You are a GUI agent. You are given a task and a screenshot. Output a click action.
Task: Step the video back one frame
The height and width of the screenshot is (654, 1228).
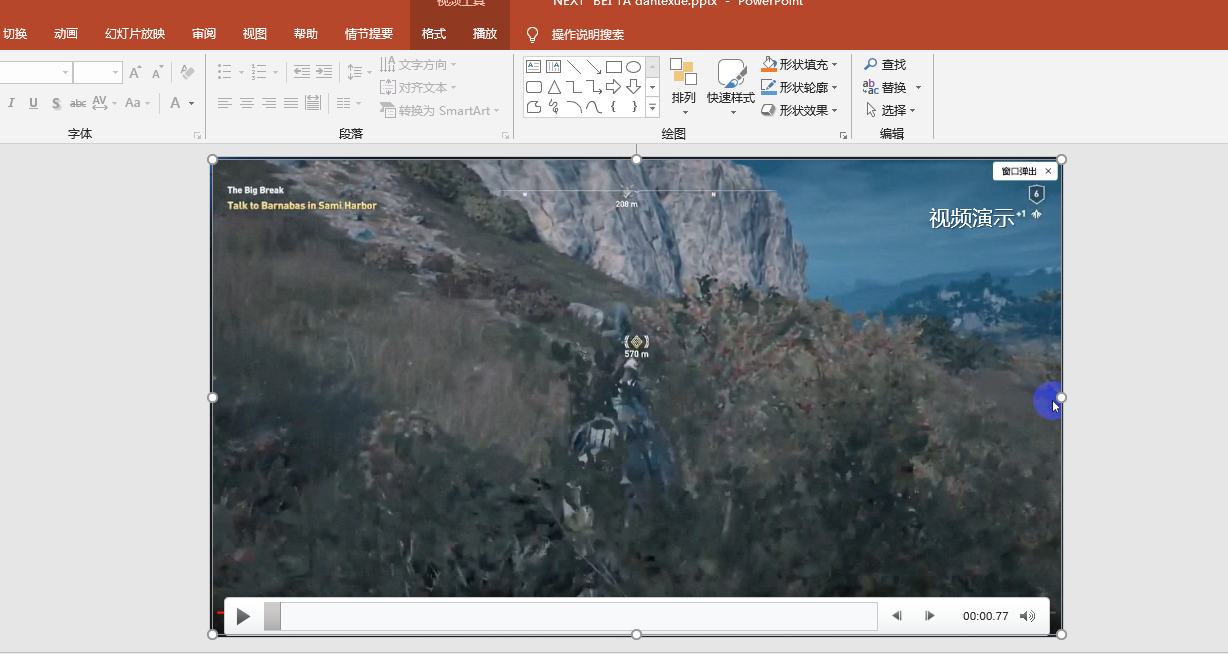click(x=897, y=616)
